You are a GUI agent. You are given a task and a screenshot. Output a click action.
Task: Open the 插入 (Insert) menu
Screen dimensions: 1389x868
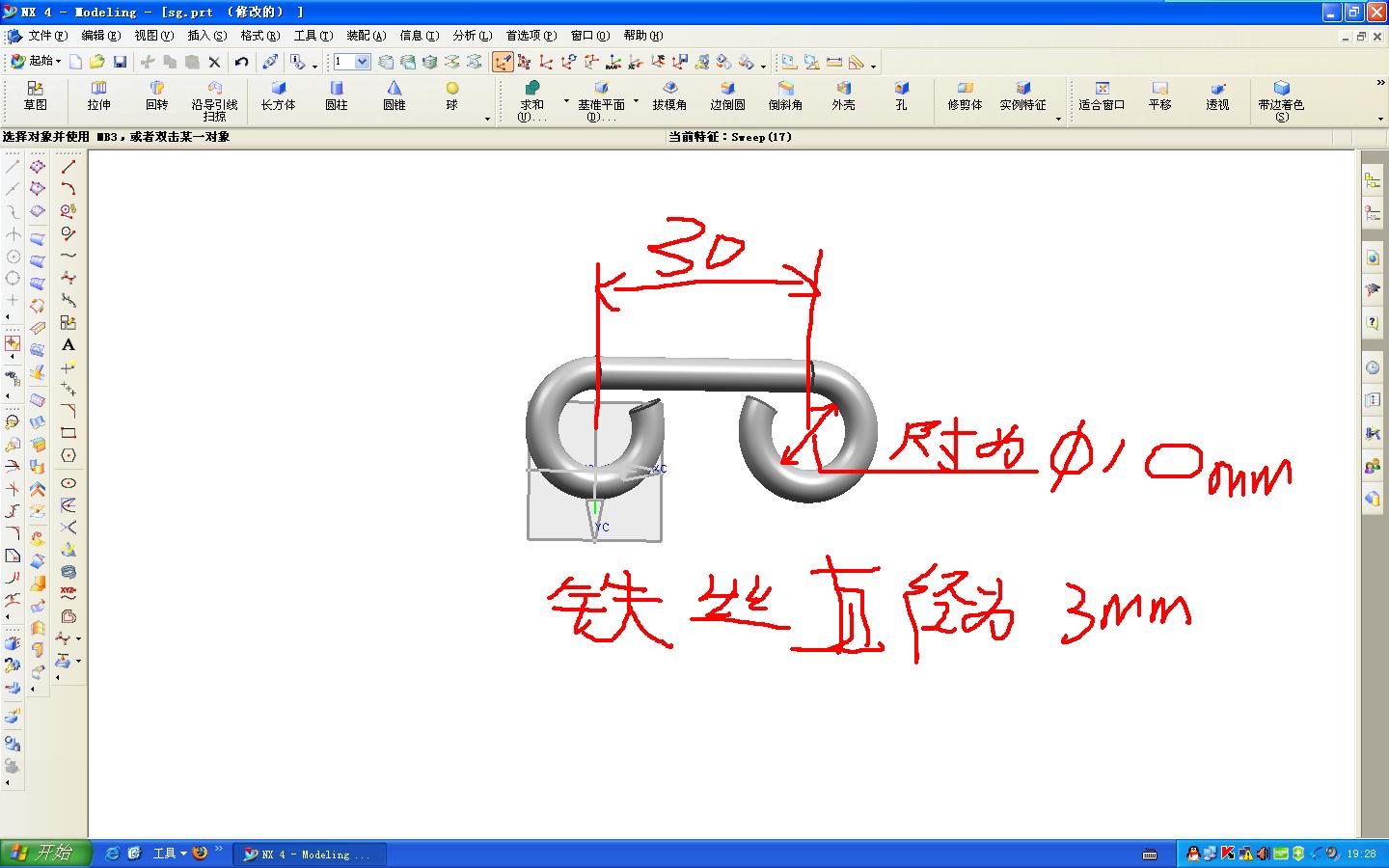(206, 36)
